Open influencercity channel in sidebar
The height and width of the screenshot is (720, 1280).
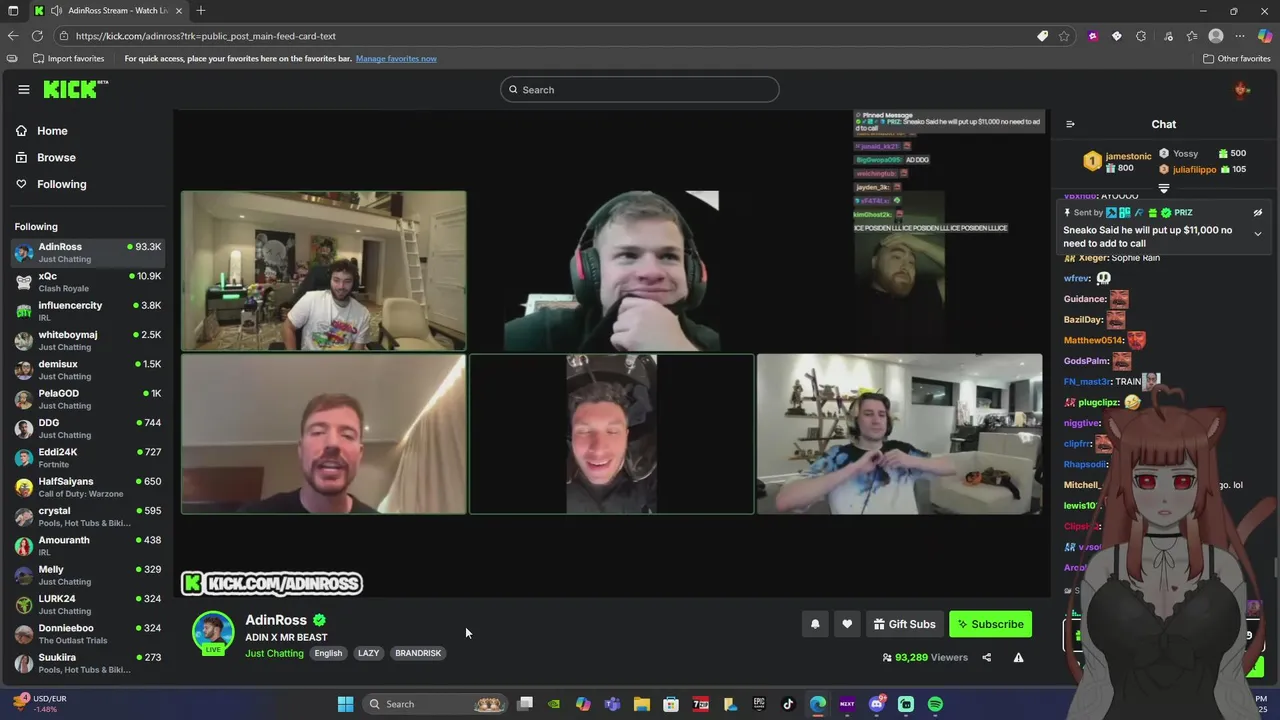(88, 311)
